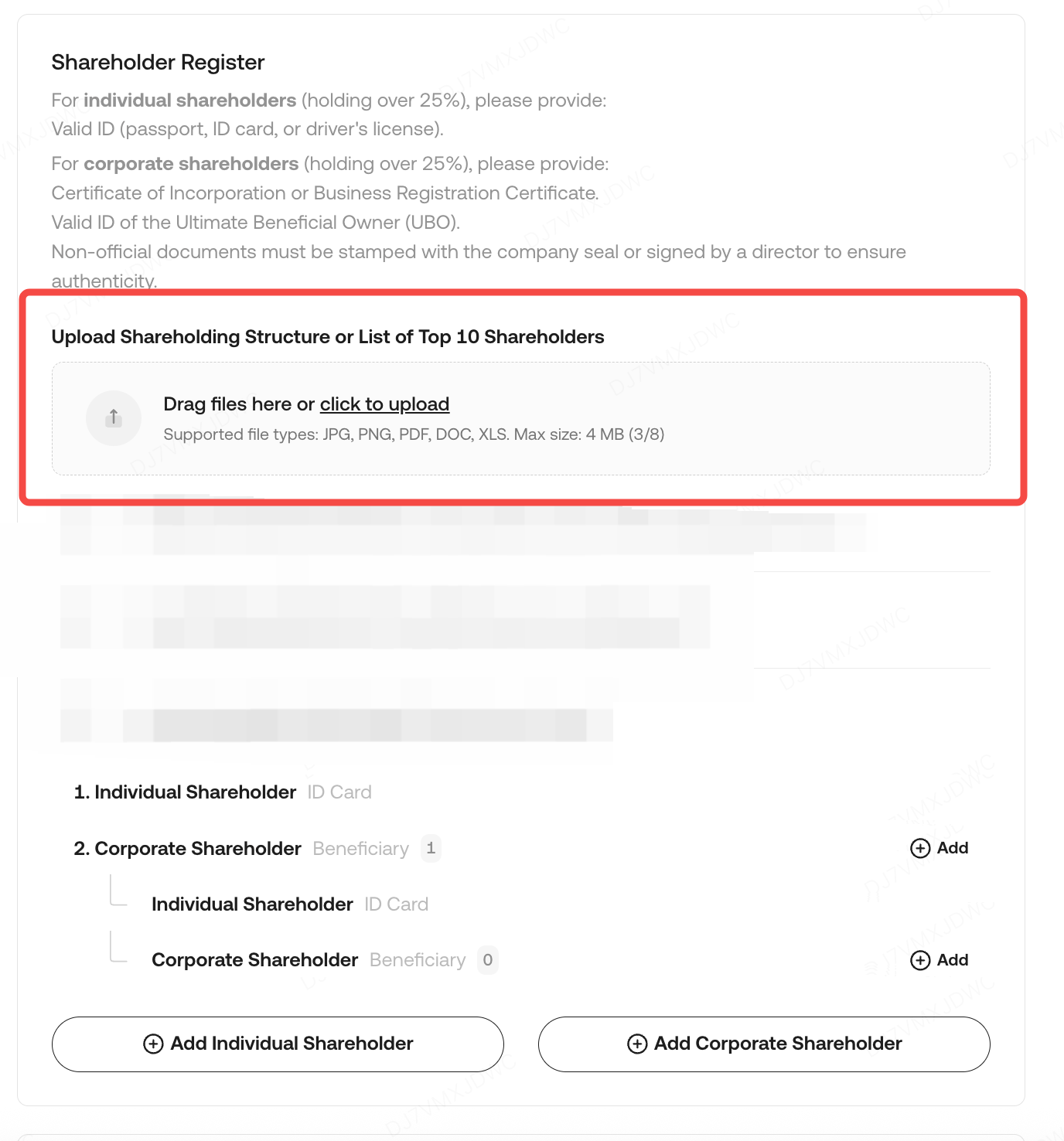Screen dimensions: 1064x1141
Task: Select the '1. Individual Shareholder' entry
Action: (186, 792)
